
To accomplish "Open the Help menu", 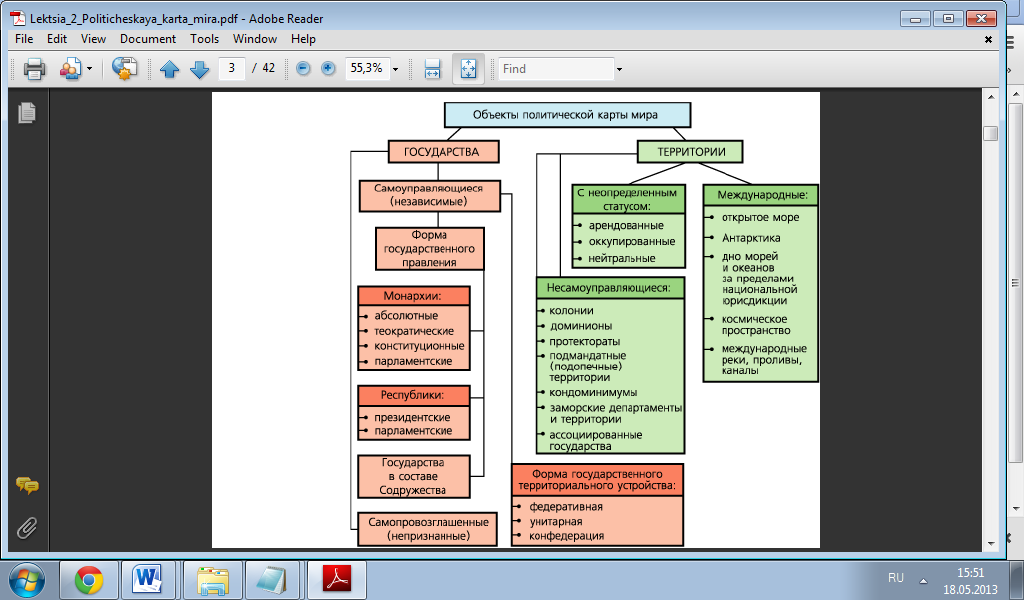I will (x=303, y=39).
